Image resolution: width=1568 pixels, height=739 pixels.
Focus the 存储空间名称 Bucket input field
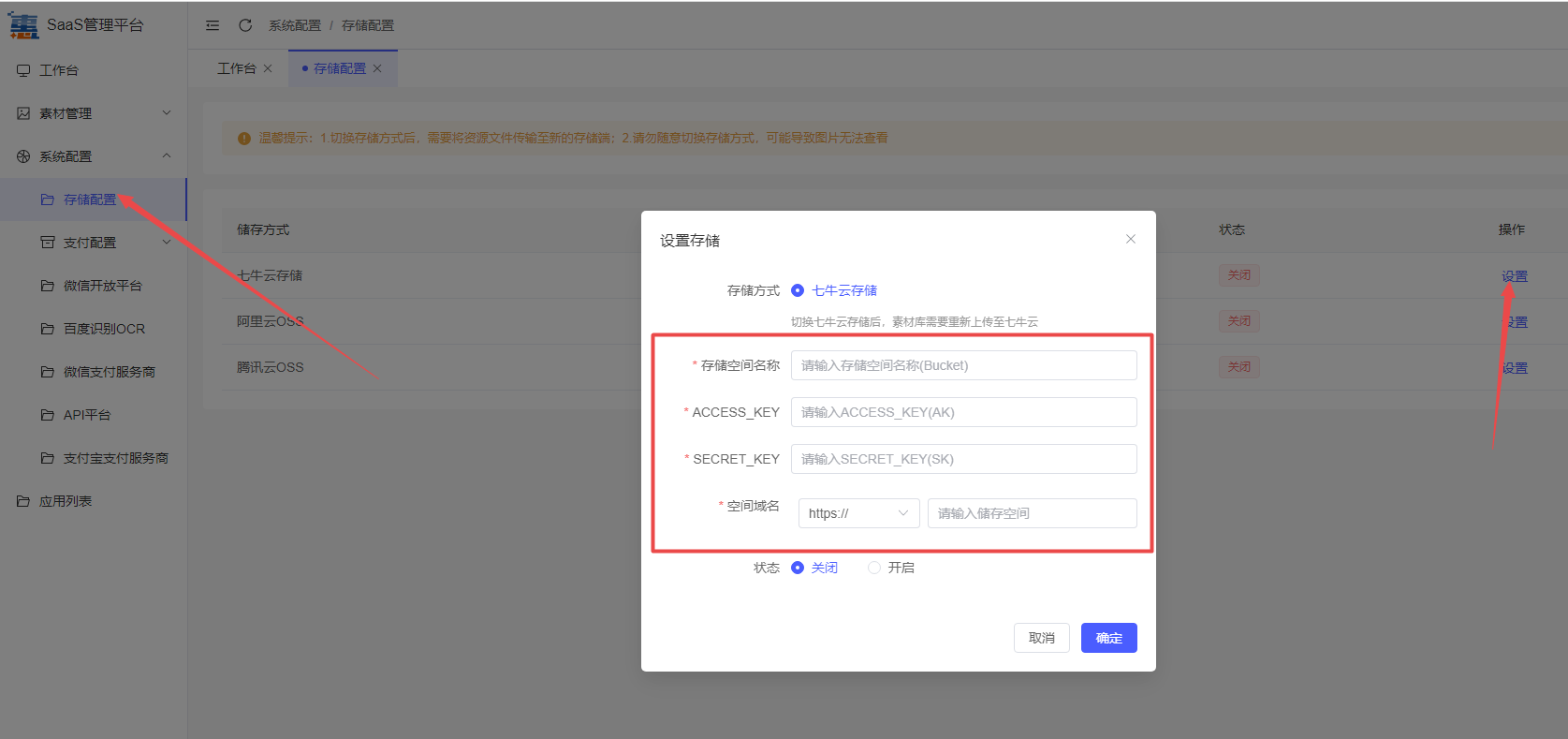[x=964, y=365]
